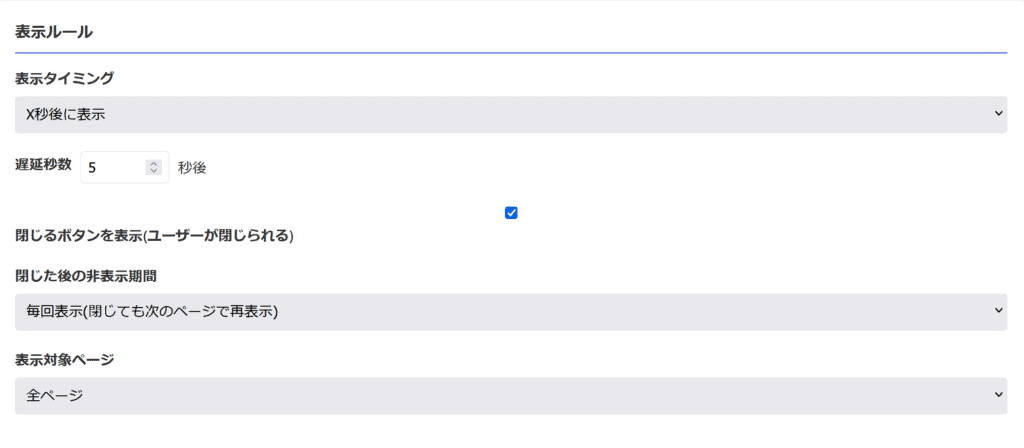
Task: Select the X秒後に表示 option text
Action: [x=66, y=116]
